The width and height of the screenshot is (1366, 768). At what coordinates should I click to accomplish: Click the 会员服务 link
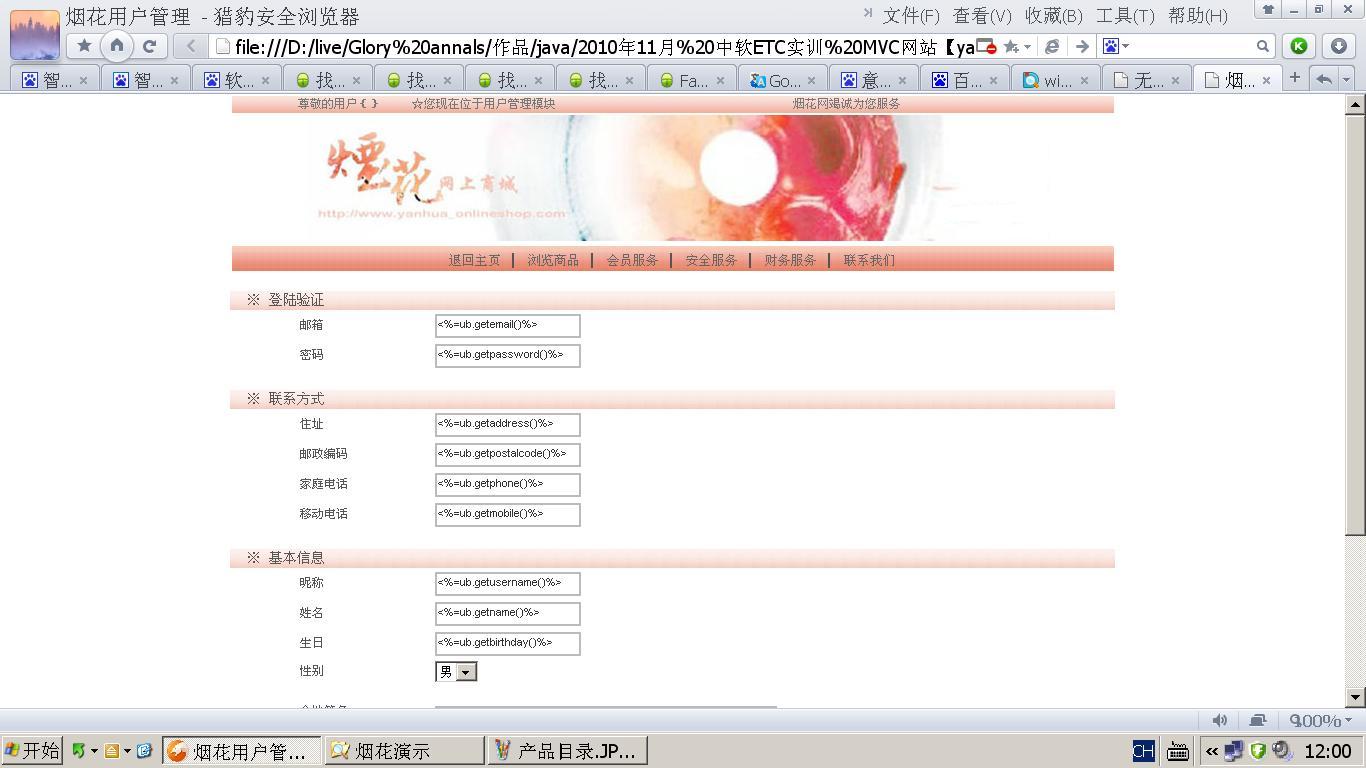point(632,260)
